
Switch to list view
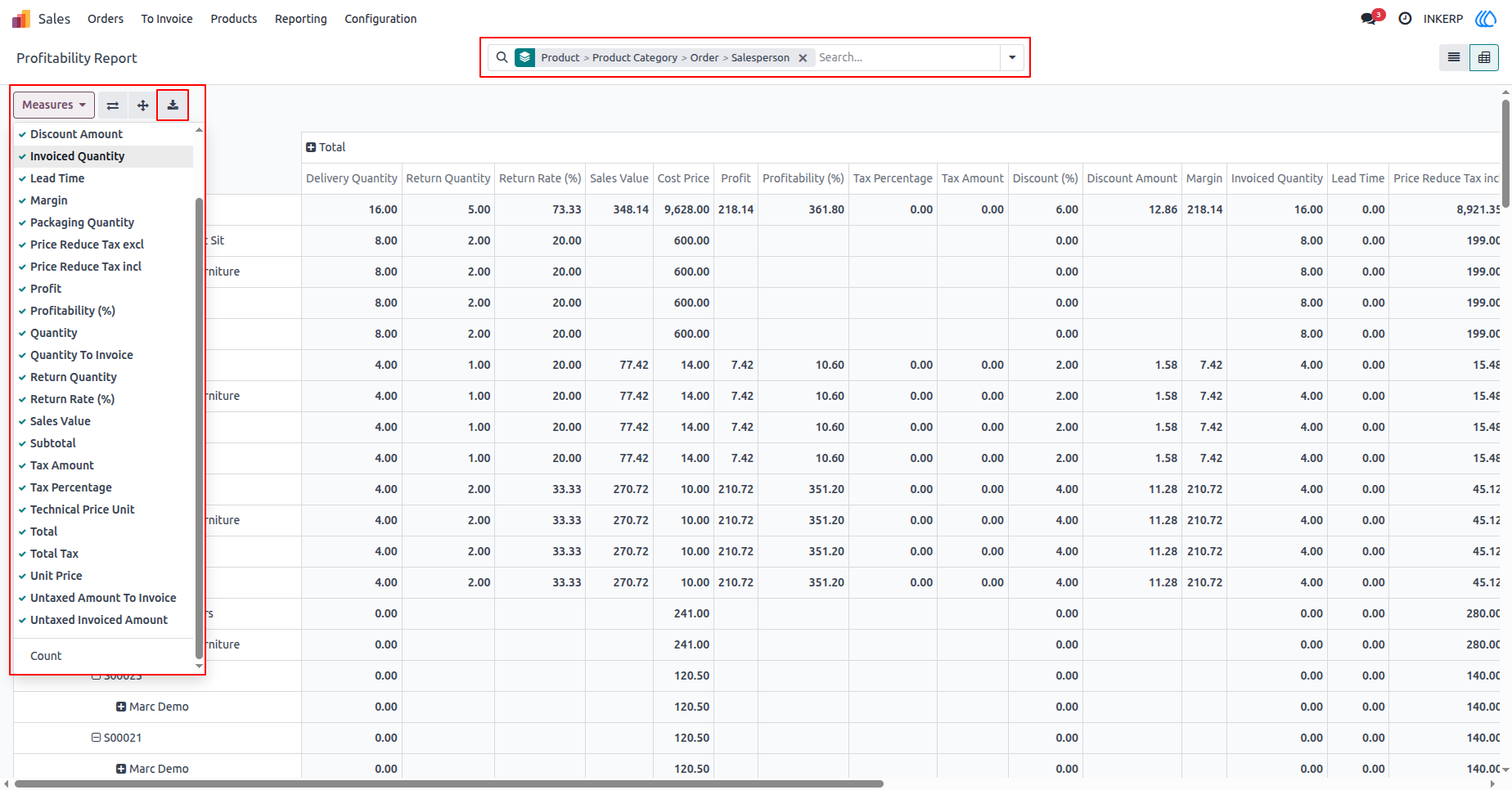(x=1454, y=57)
